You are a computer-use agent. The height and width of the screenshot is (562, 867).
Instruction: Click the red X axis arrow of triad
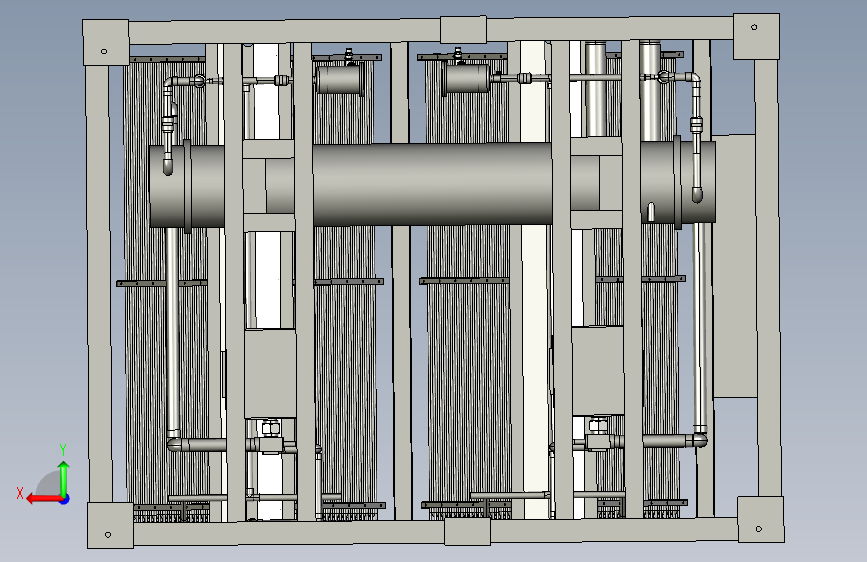coord(44,499)
